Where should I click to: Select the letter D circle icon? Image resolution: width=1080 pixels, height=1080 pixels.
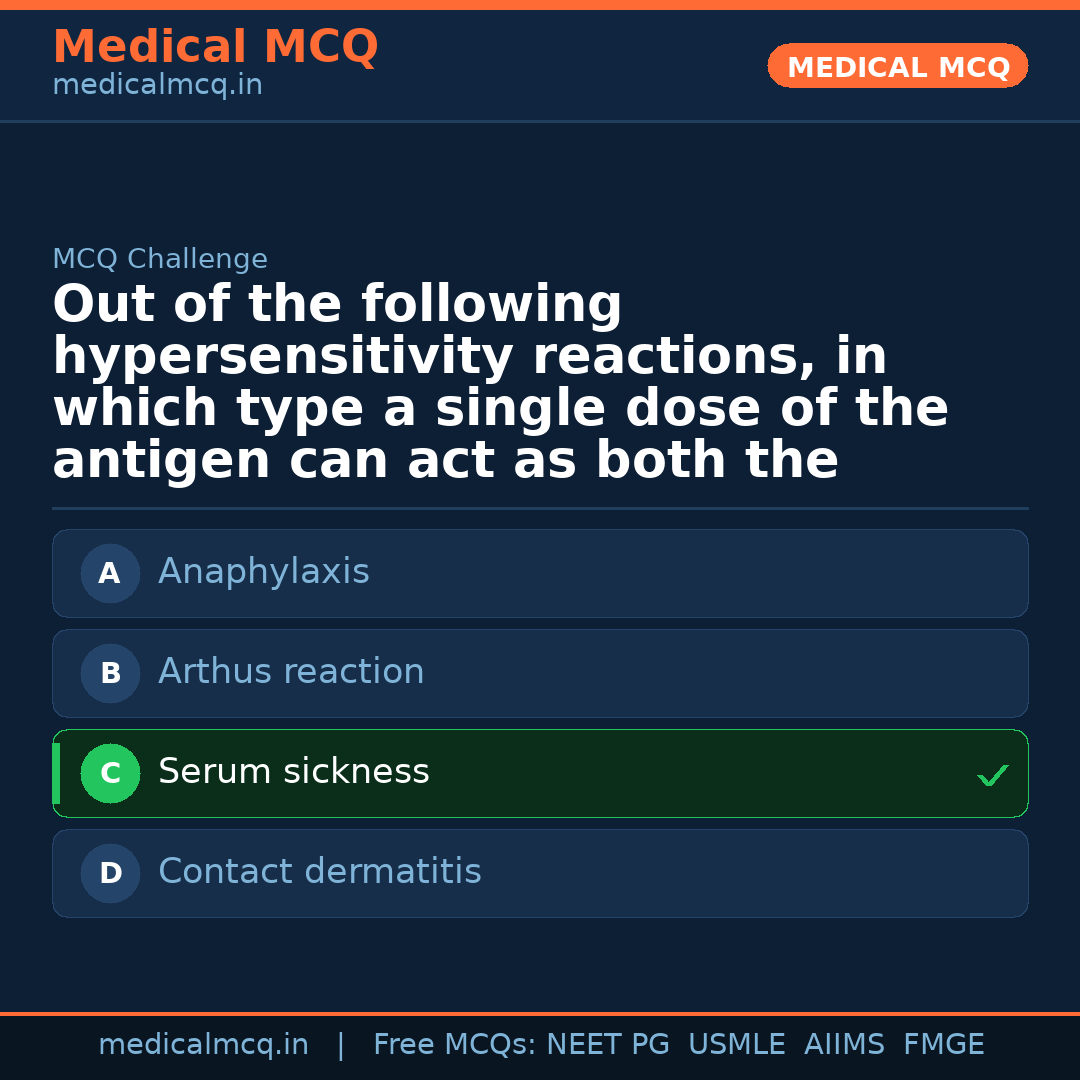pos(110,873)
